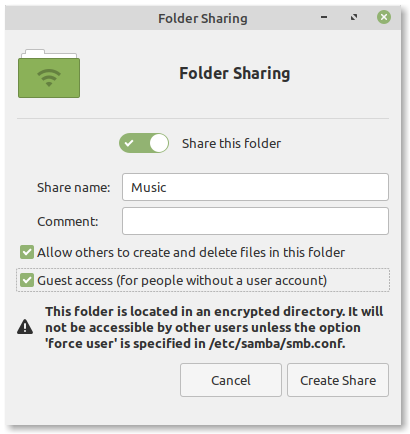The width and height of the screenshot is (410, 434).
Task: Click into the empty Comment field
Action: [x=255, y=221]
